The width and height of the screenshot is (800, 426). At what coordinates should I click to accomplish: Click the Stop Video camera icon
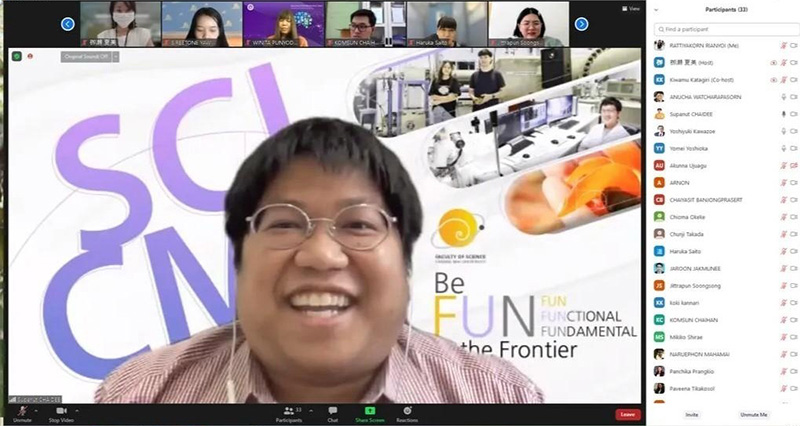click(62, 411)
